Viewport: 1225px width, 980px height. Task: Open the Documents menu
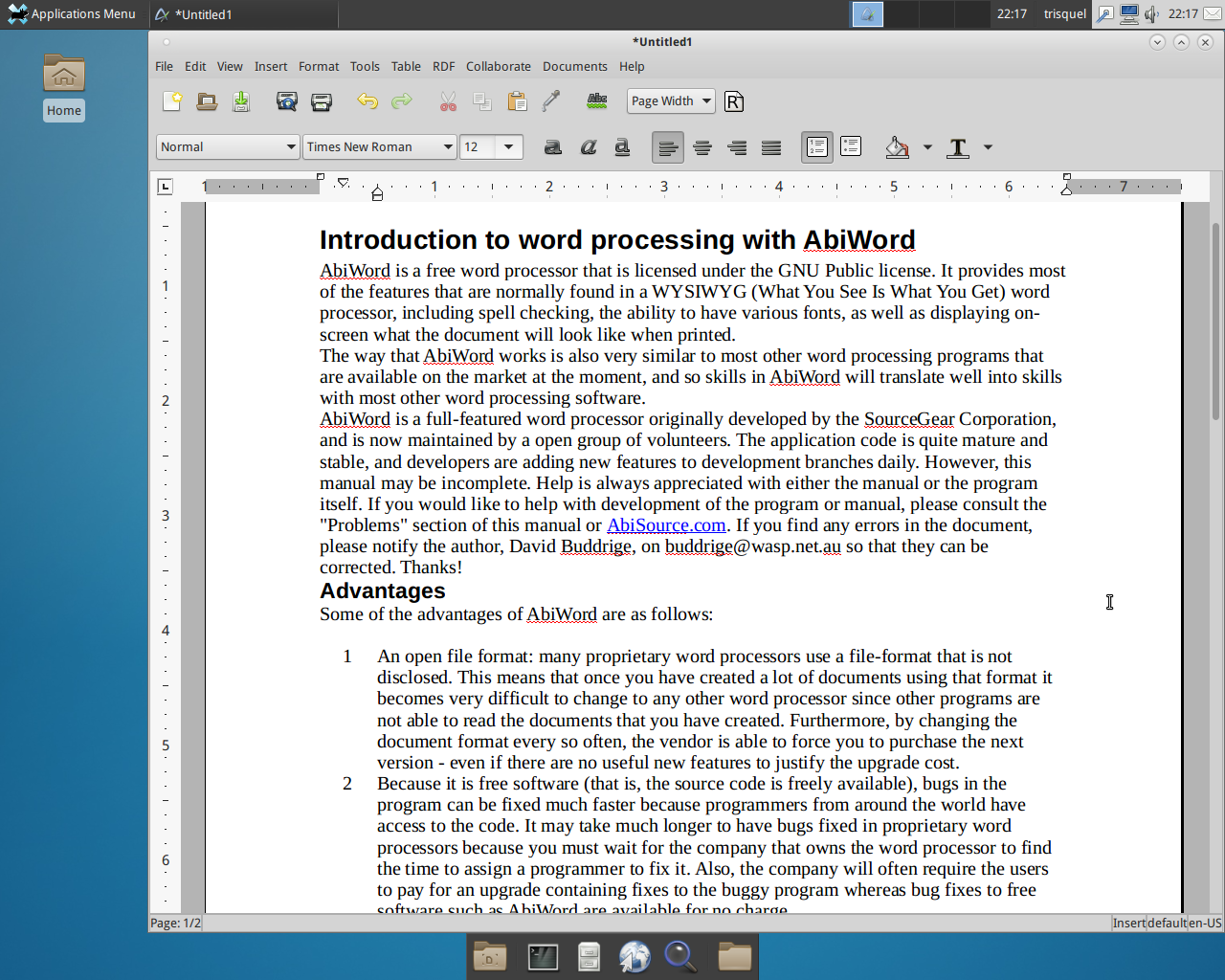(575, 67)
